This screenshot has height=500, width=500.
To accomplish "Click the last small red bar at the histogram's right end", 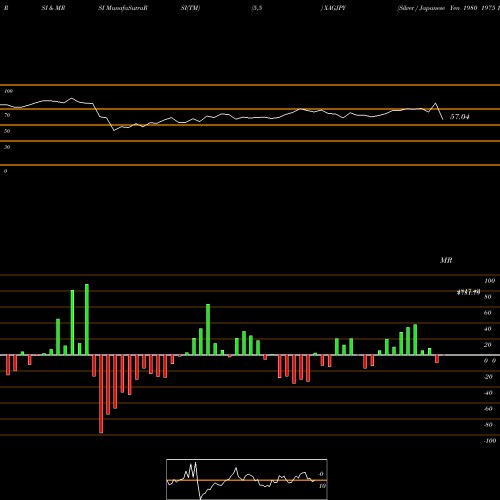I will [x=437, y=359].
